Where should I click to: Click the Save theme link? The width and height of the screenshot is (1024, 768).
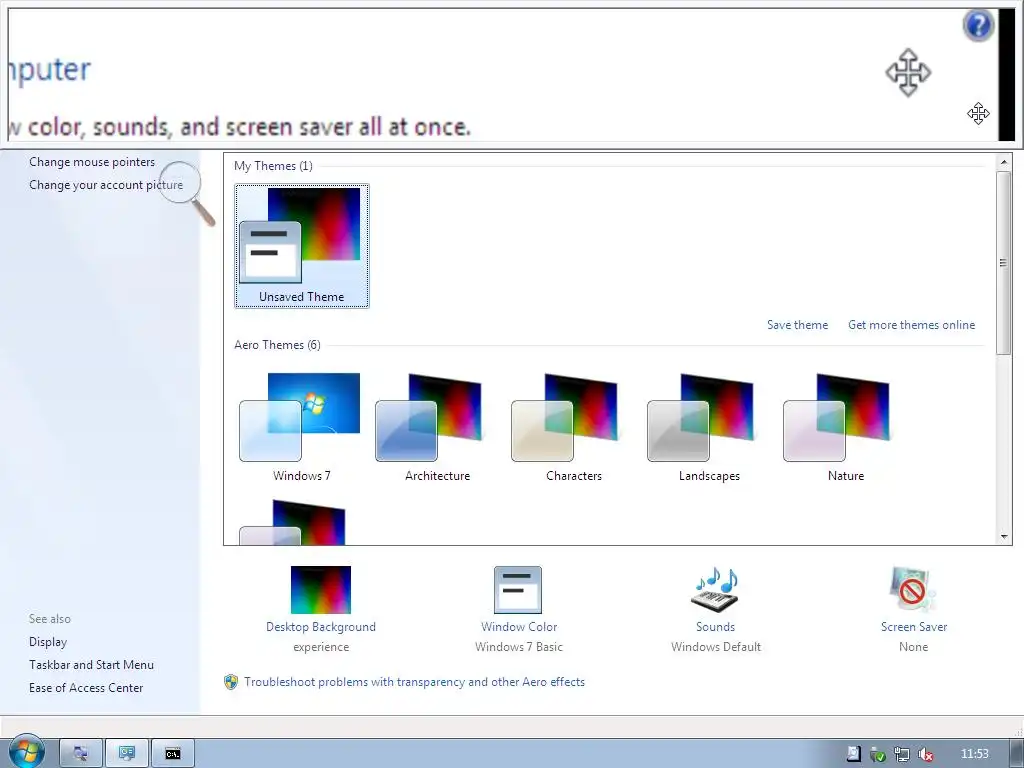797,325
